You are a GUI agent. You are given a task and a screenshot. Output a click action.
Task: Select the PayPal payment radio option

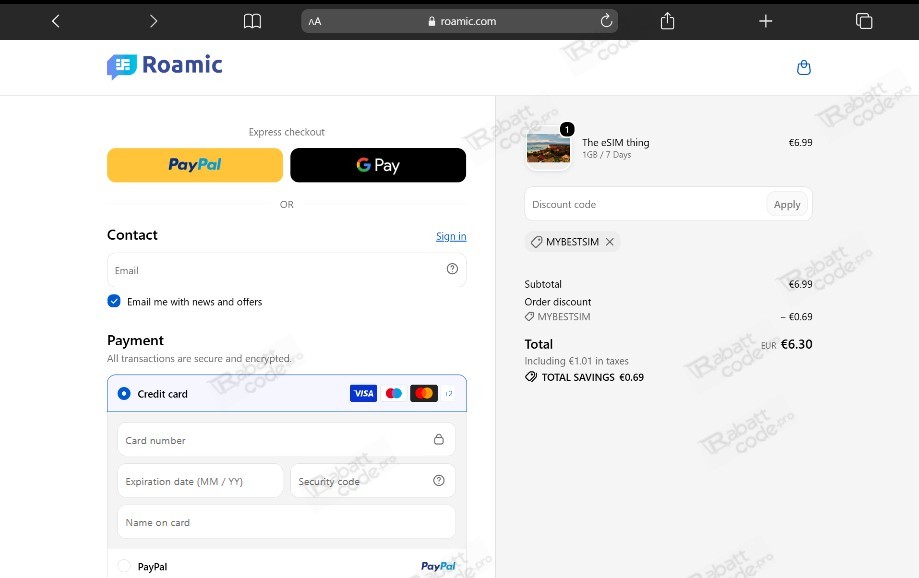click(124, 566)
